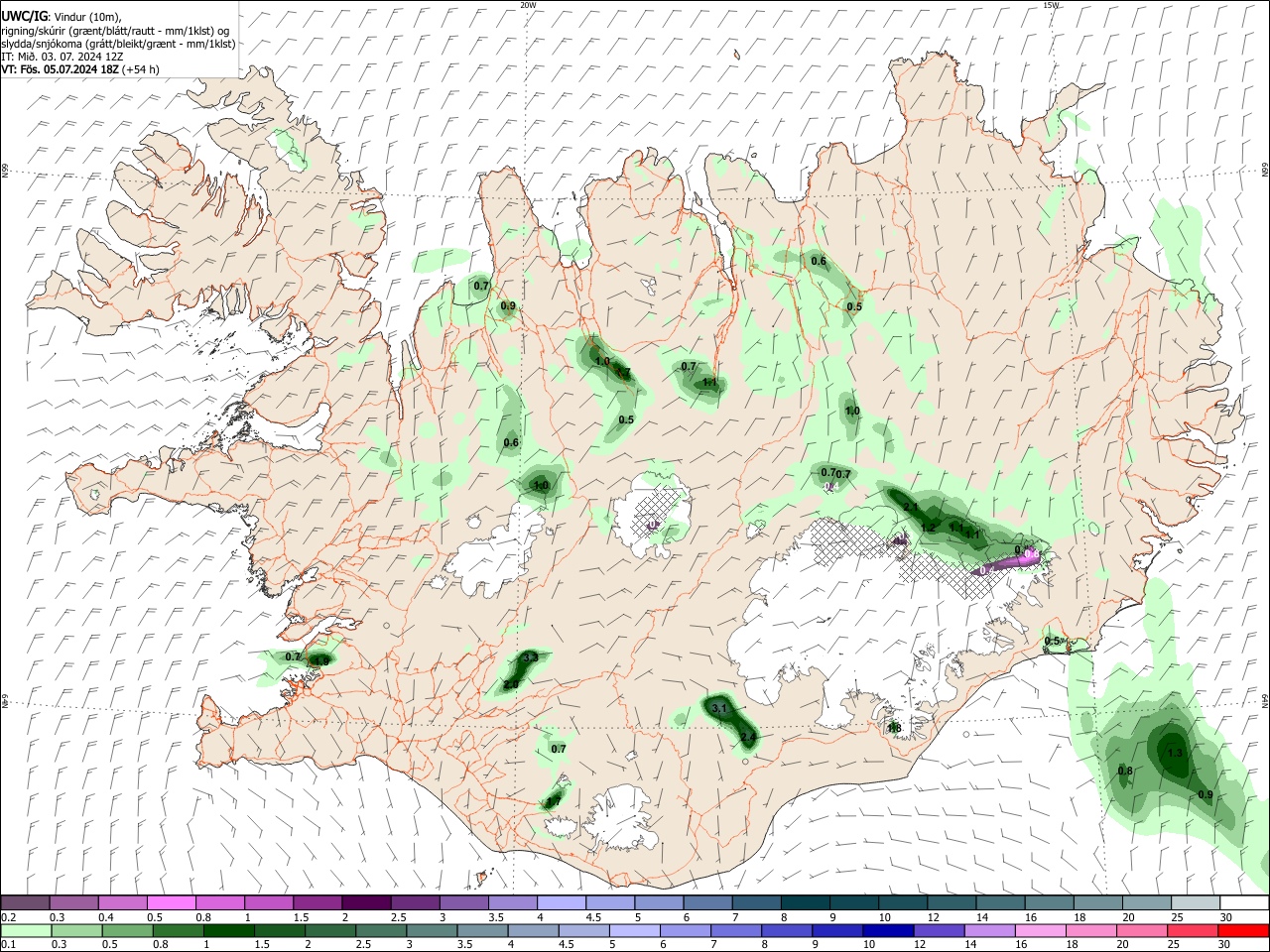1270x952 pixels.
Task: Select navy blue swatch between 10 and 12 in rain legend
Action: [886, 930]
